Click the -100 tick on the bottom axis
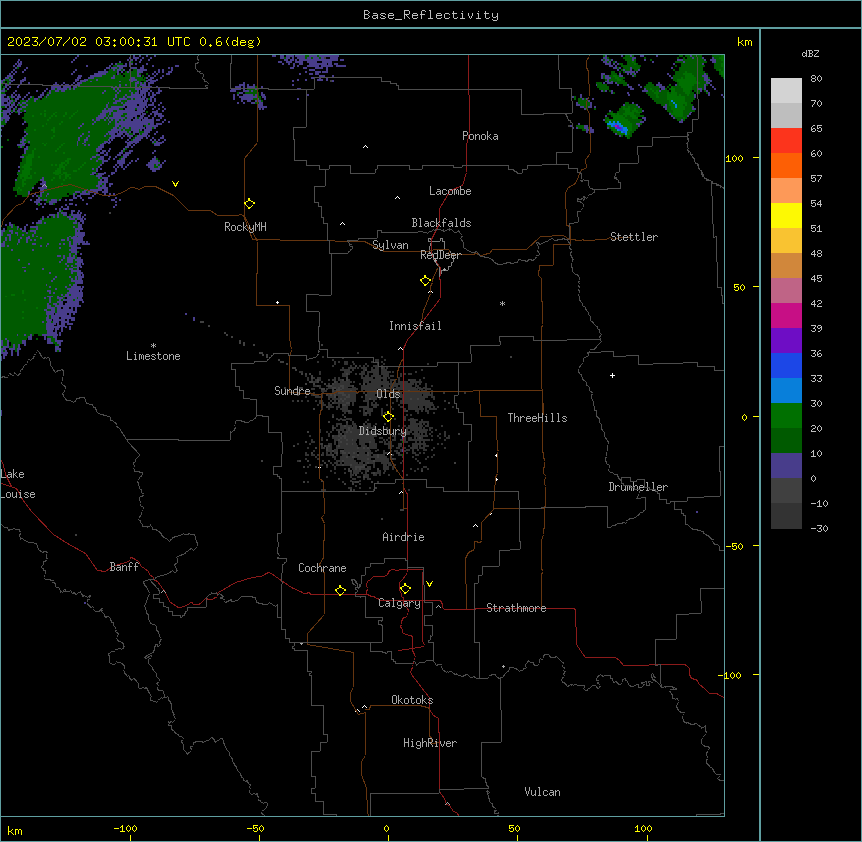 click(x=125, y=828)
